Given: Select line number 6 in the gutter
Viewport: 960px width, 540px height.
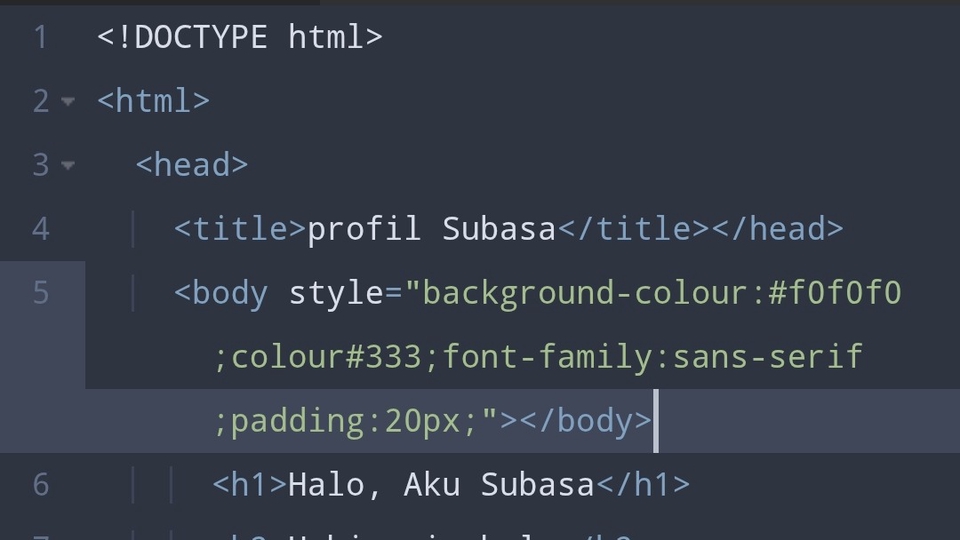Looking at the screenshot, I should (x=41, y=485).
